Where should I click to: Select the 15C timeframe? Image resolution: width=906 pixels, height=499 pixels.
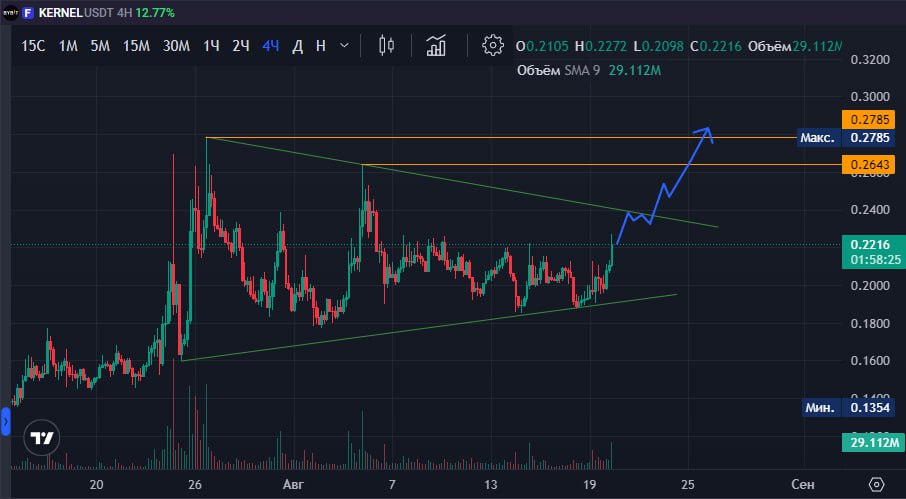point(33,46)
